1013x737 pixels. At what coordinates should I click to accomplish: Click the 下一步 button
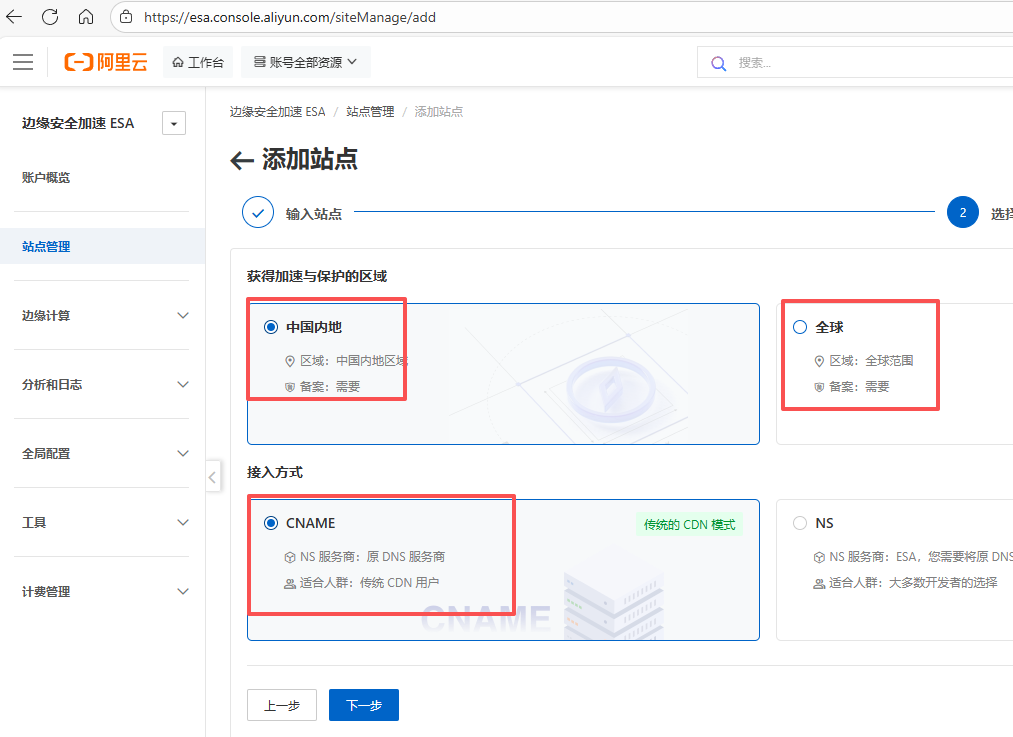coord(363,705)
